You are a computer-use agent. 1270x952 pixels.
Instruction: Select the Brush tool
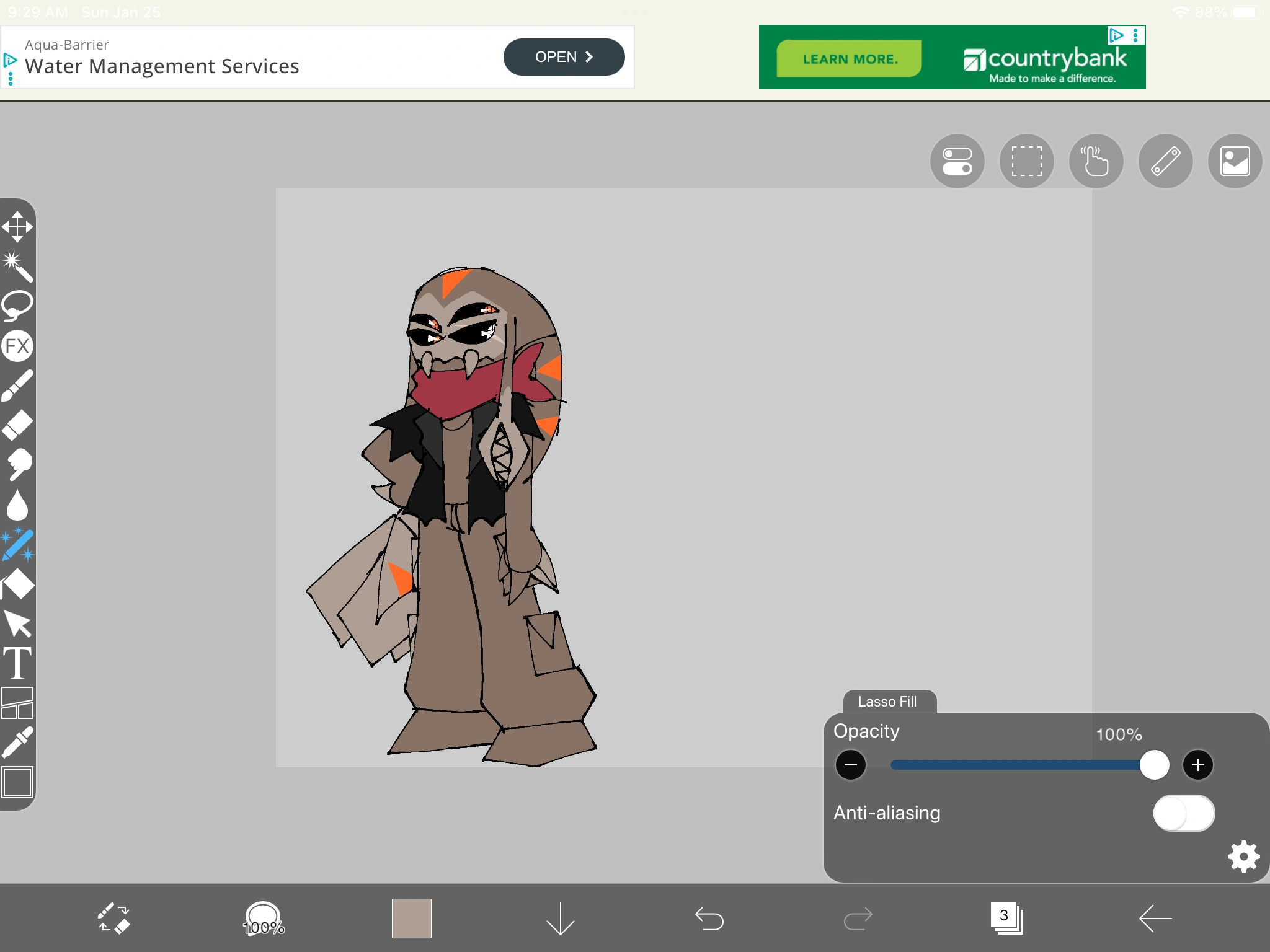pyautogui.click(x=17, y=386)
